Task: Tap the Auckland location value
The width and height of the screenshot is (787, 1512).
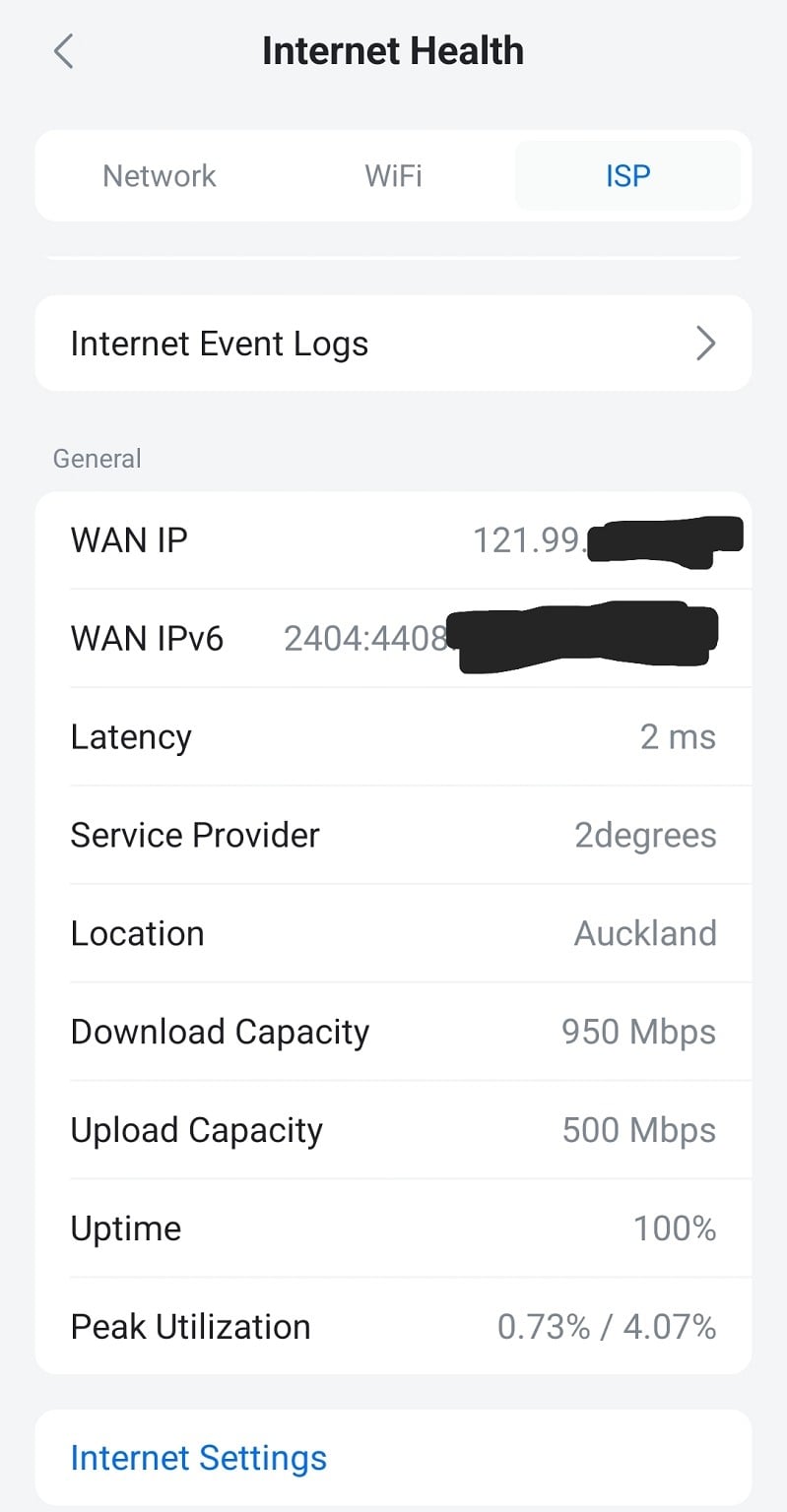Action: tap(645, 933)
